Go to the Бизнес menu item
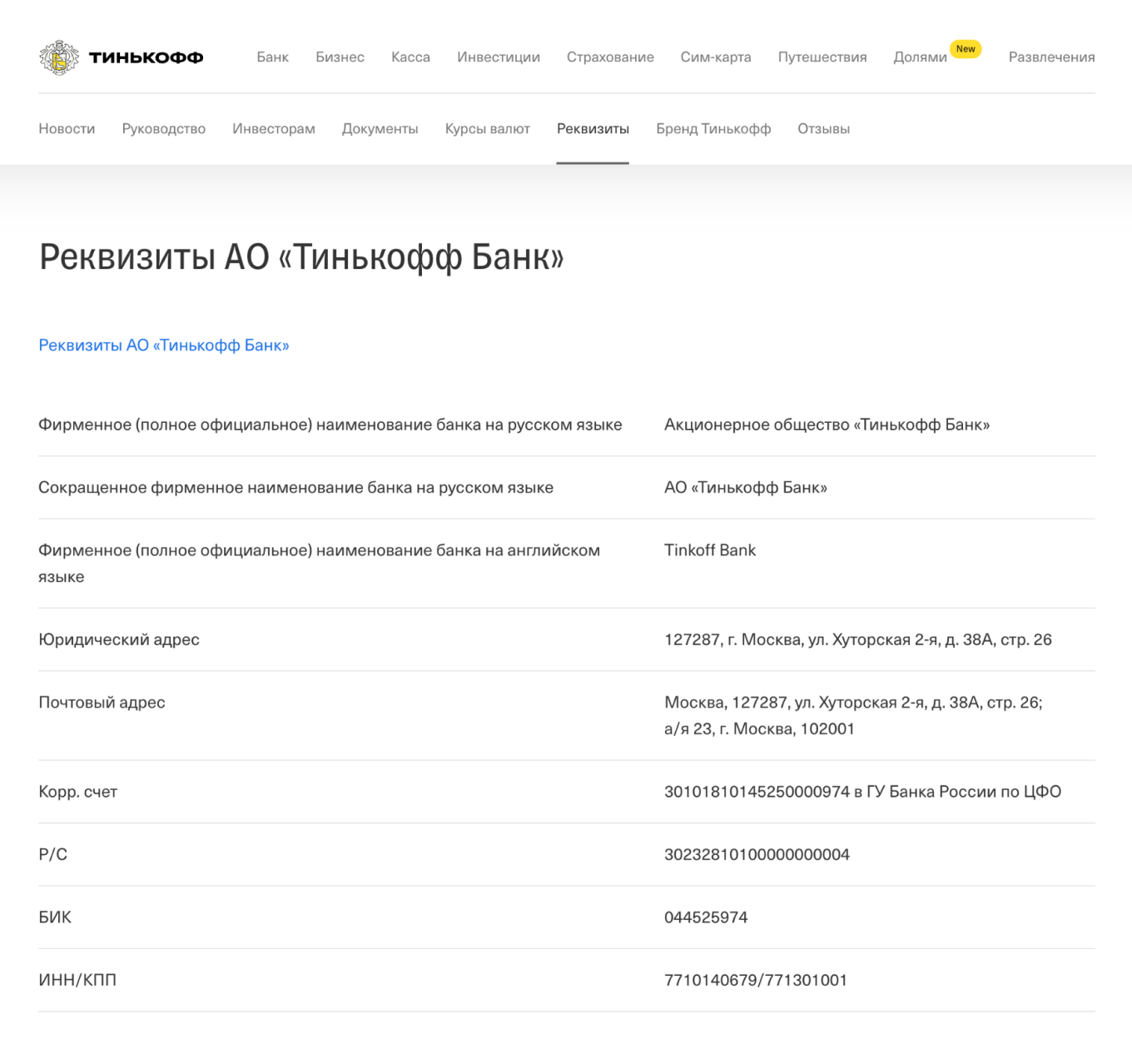1132x1064 pixels. (340, 57)
